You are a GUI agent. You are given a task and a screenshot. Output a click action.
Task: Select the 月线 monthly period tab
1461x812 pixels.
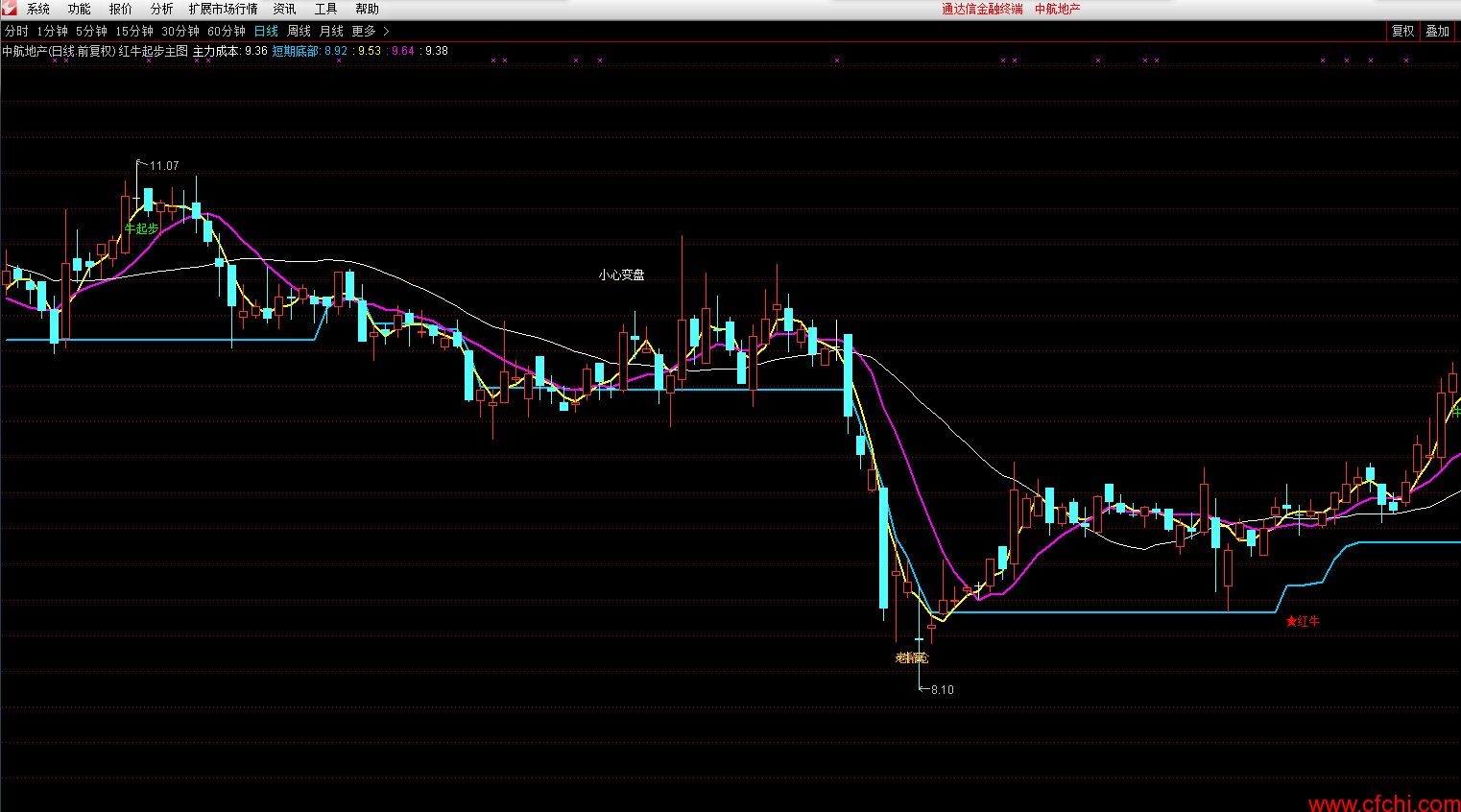331,32
